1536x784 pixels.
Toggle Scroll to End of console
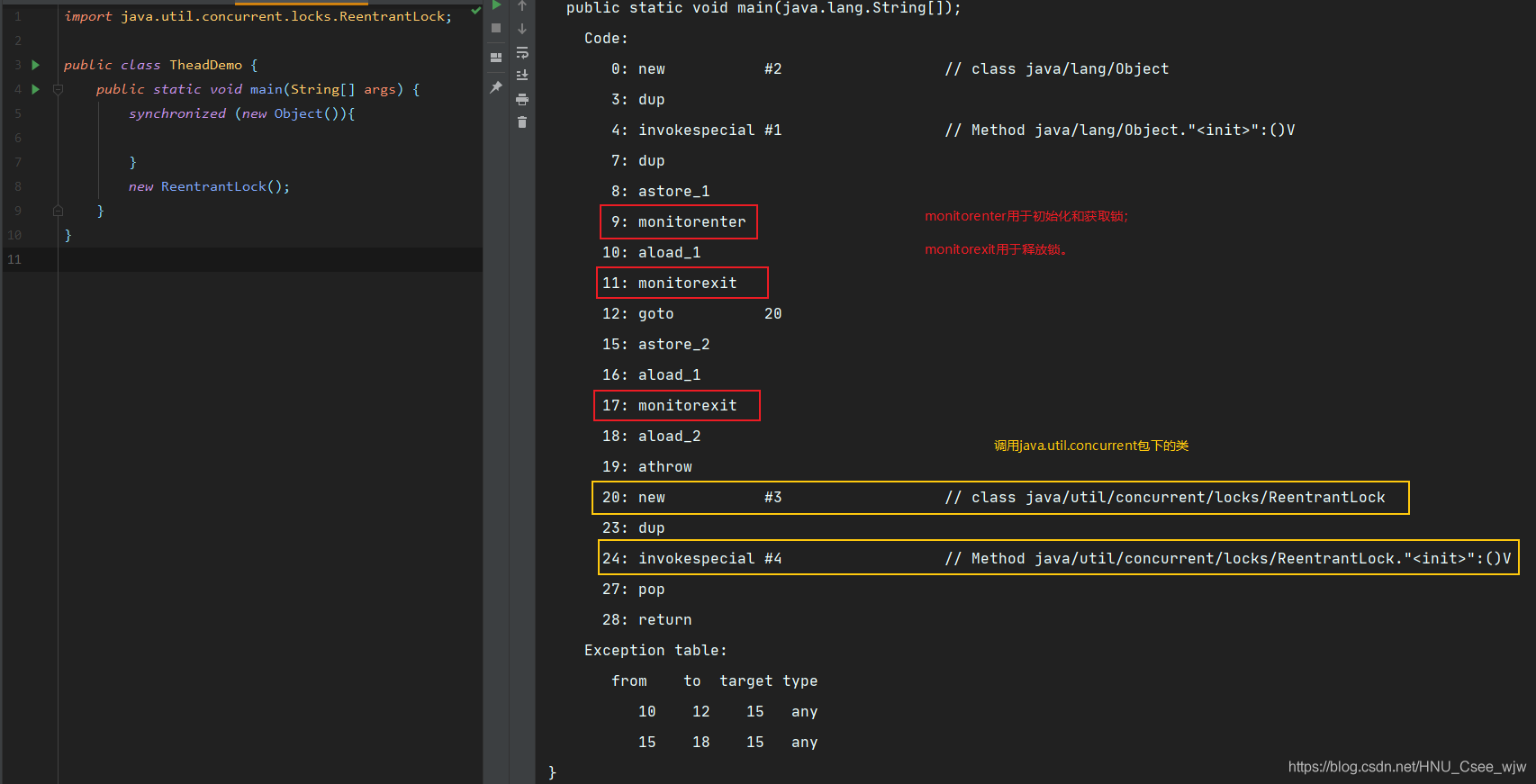[522, 76]
